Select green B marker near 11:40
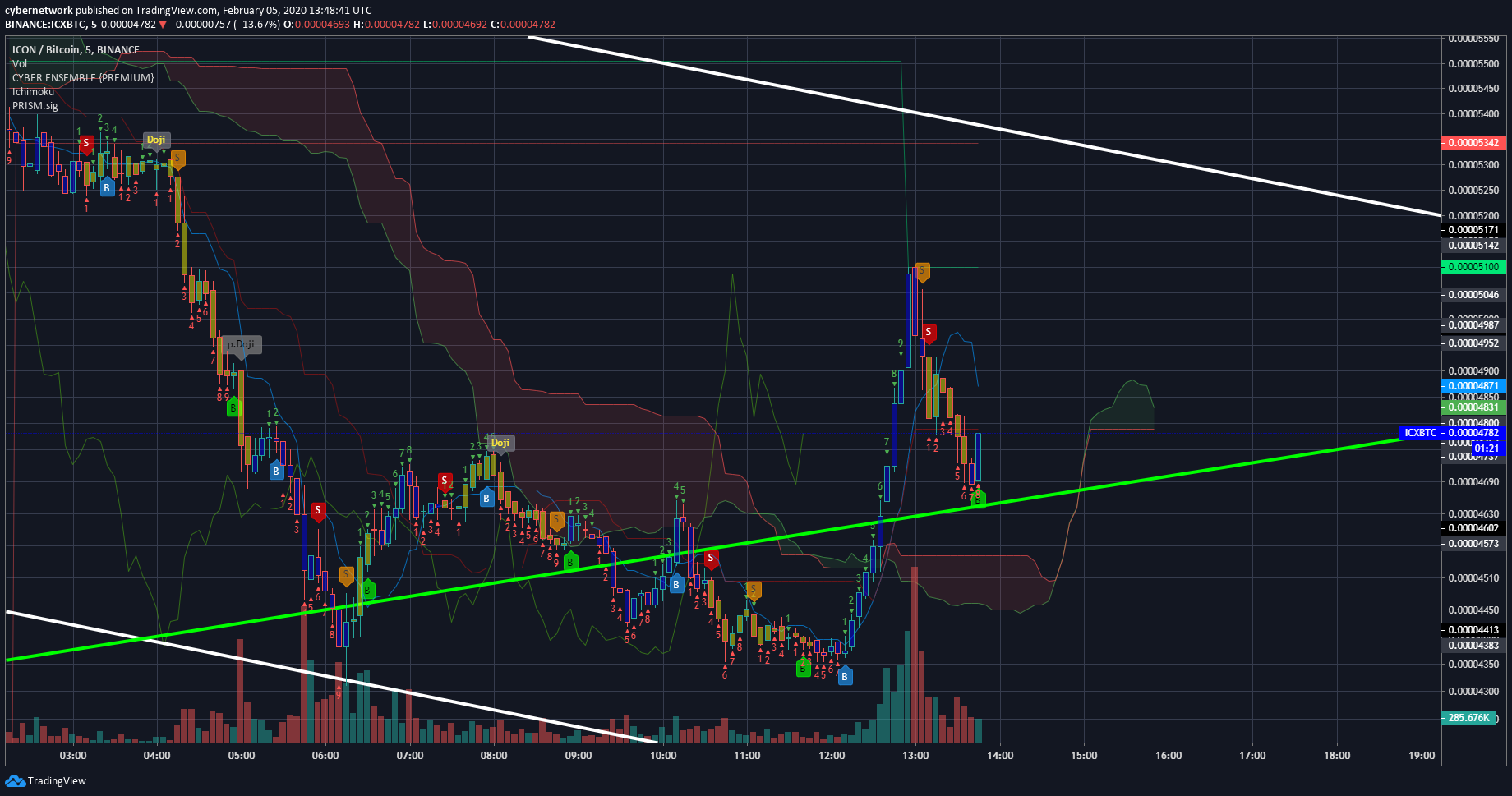Screen dimensions: 1512x796 pos(803,669)
